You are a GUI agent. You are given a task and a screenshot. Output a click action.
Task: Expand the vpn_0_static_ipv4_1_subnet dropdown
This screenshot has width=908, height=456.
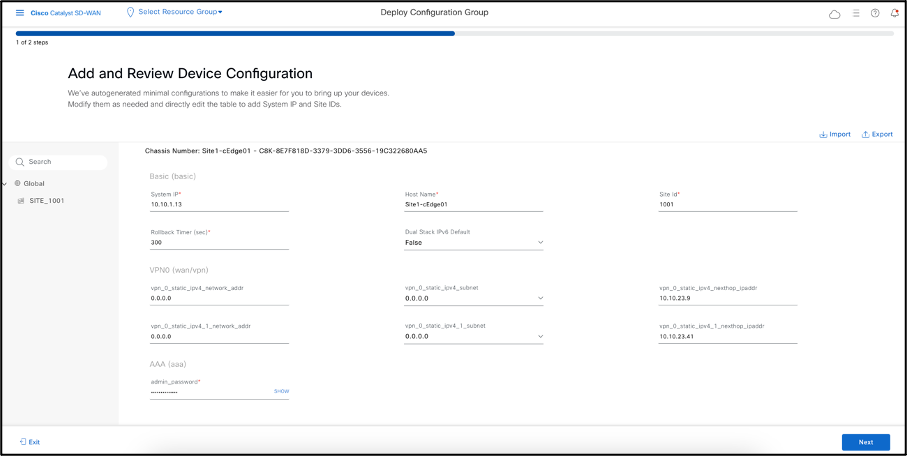tap(541, 337)
